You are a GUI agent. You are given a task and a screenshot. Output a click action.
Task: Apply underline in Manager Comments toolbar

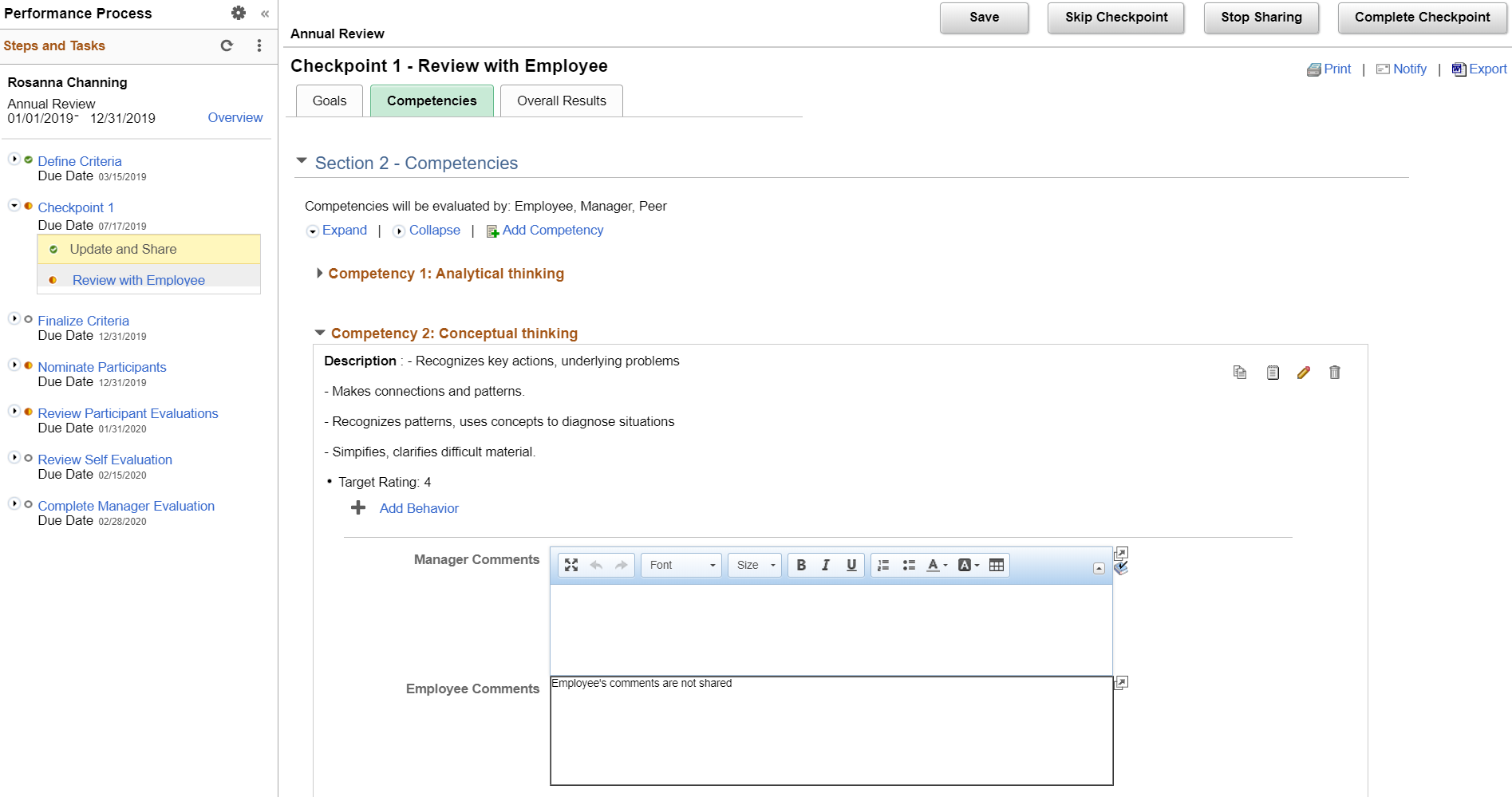click(851, 565)
